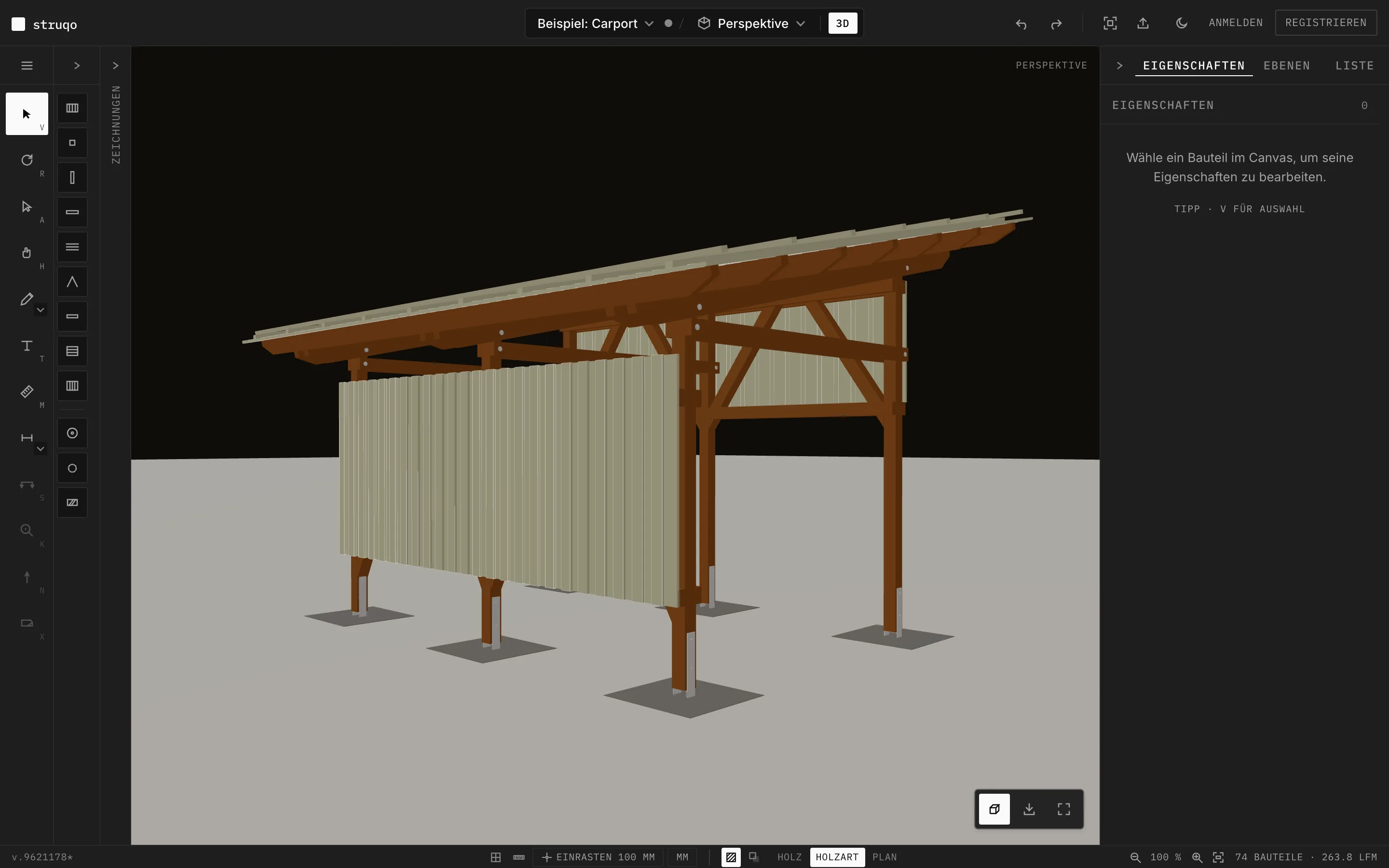Zoom in using the status bar magnifier

1198,857
